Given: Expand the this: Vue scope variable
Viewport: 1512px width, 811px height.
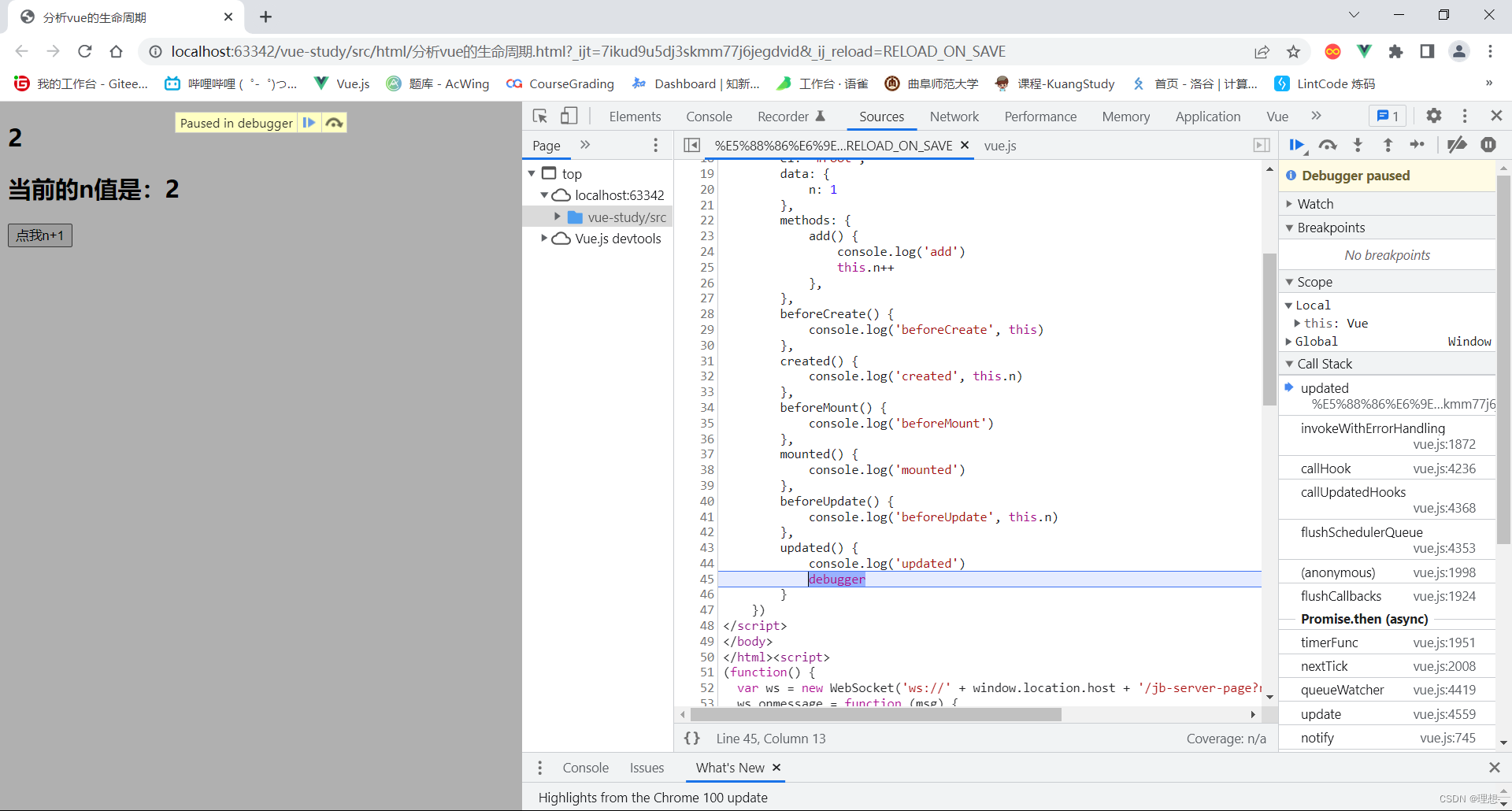Looking at the screenshot, I should coord(1297,323).
